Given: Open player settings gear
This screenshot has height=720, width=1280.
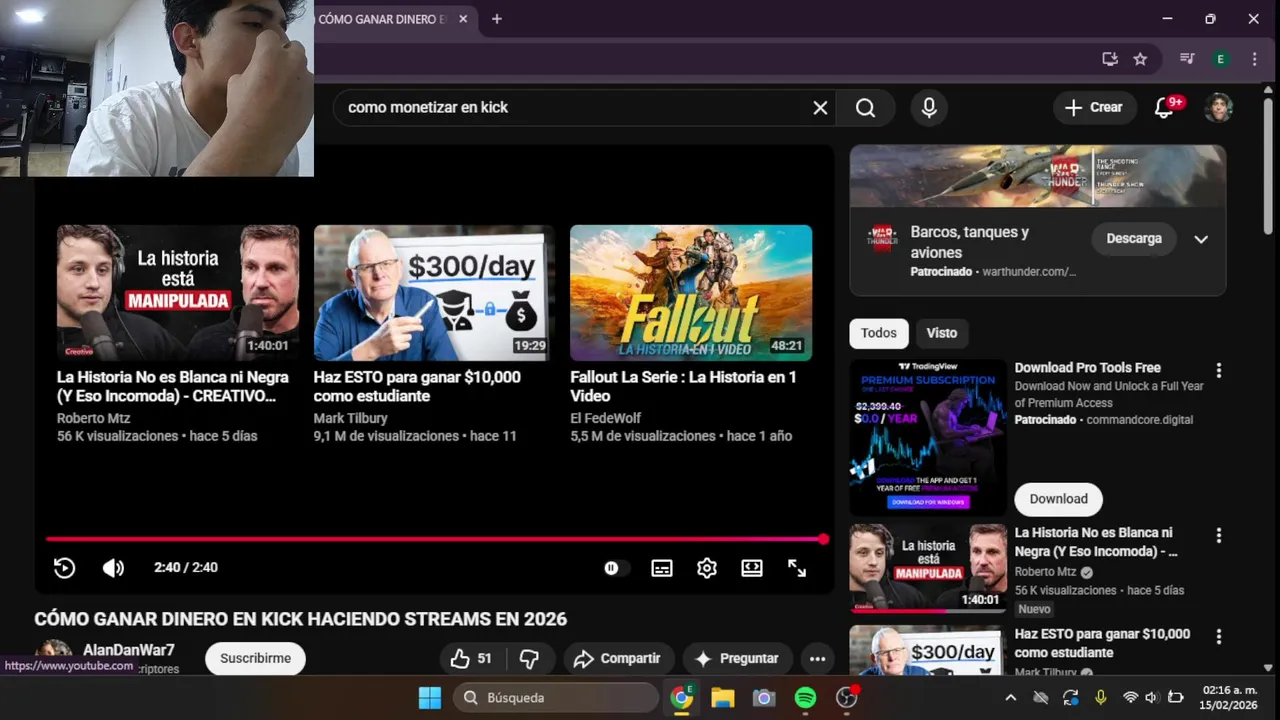Looking at the screenshot, I should (x=707, y=568).
